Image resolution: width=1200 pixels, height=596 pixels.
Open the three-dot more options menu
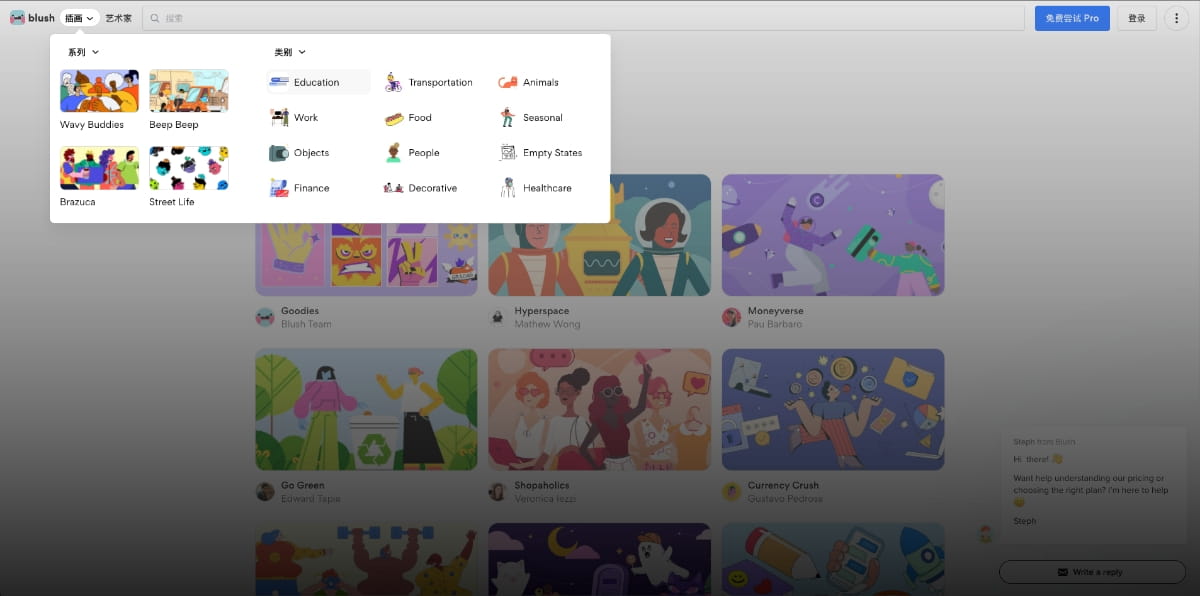point(1176,18)
